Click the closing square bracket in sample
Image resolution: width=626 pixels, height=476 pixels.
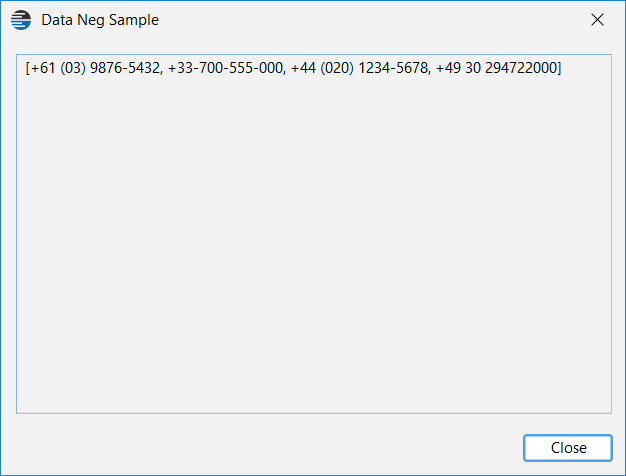coord(559,68)
